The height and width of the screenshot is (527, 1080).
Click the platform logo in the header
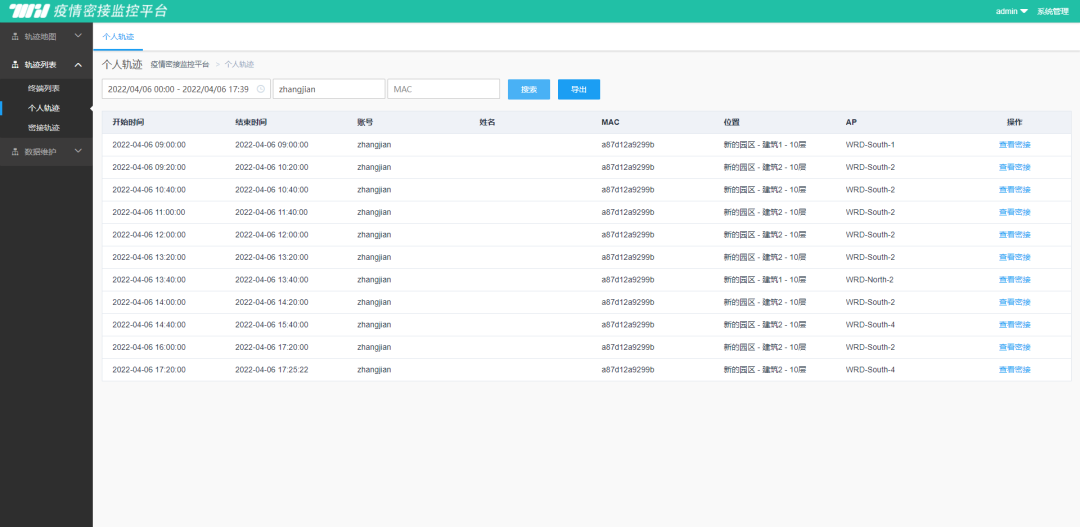[29, 11]
